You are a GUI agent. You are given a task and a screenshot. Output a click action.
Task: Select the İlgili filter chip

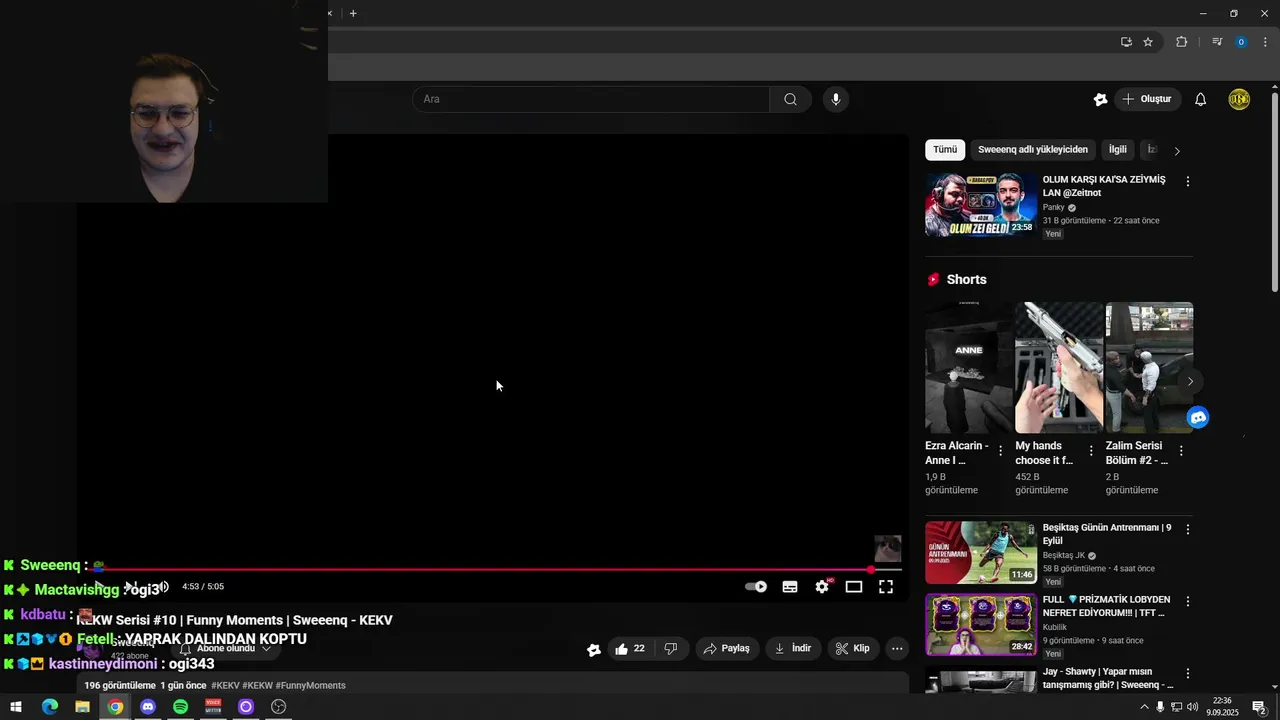[x=1118, y=150]
